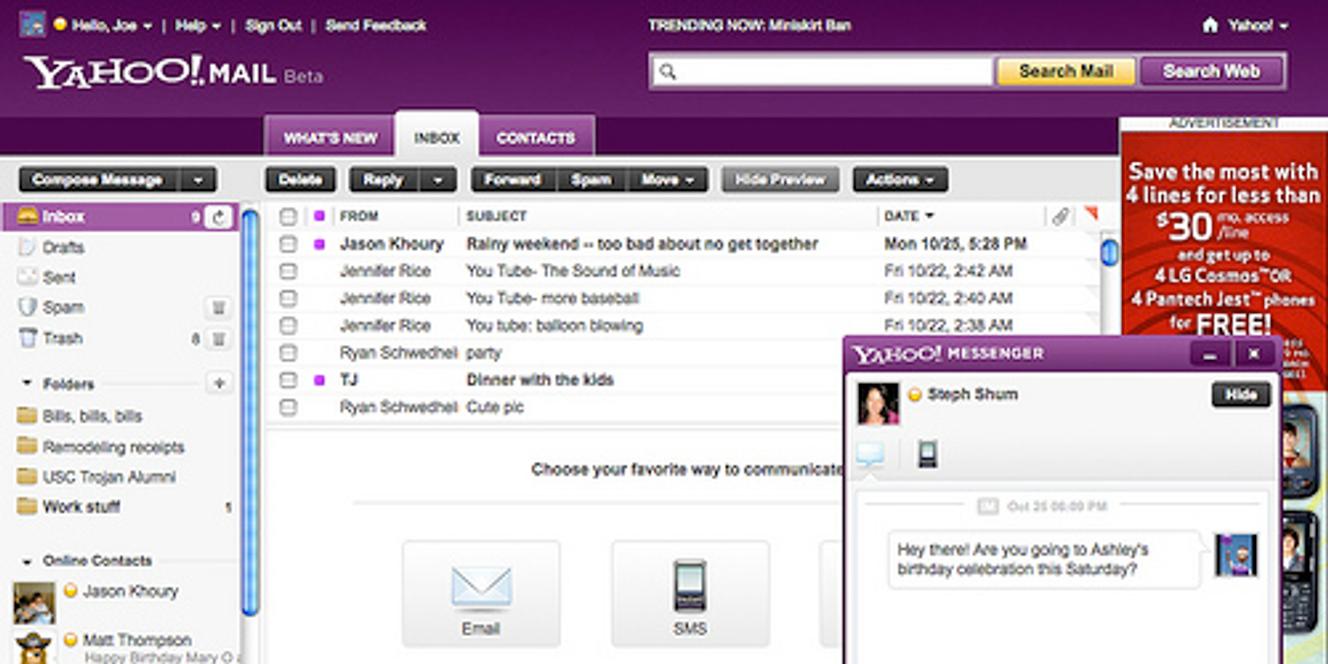Hide the Steph Shum conversation

pos(1240,394)
